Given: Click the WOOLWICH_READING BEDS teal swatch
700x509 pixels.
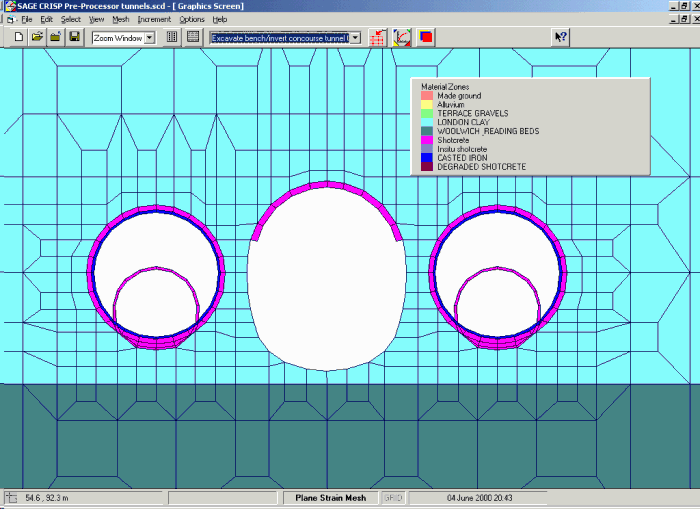Looking at the screenshot, I should (427, 131).
